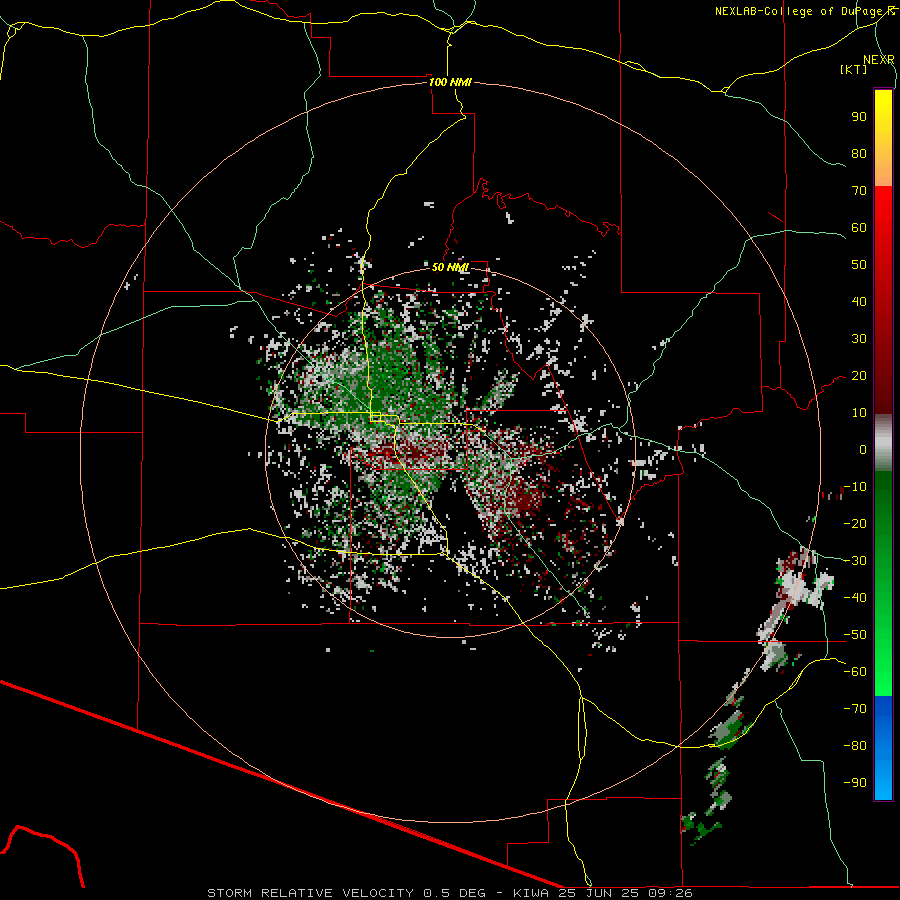Click the positive 40 knot scale label
This screenshot has height=900, width=900.
point(859,301)
